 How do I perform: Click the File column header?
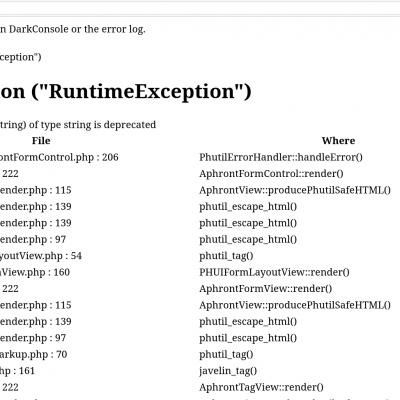[x=41, y=141]
